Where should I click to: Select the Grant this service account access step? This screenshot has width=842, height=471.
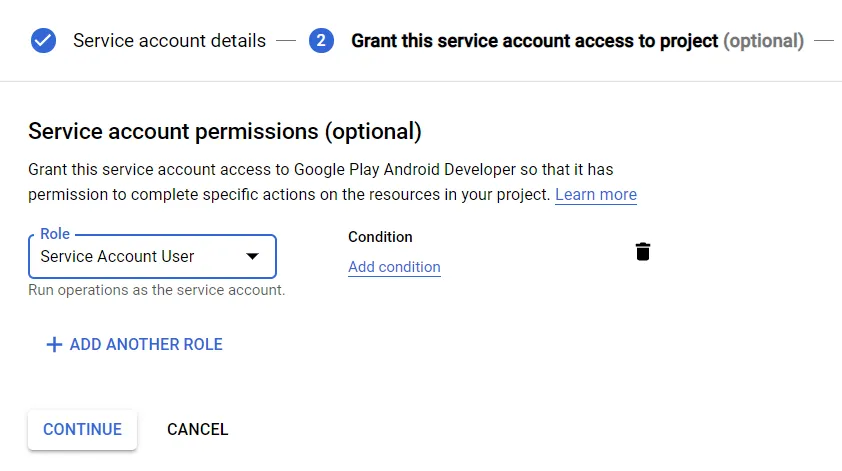(x=534, y=41)
